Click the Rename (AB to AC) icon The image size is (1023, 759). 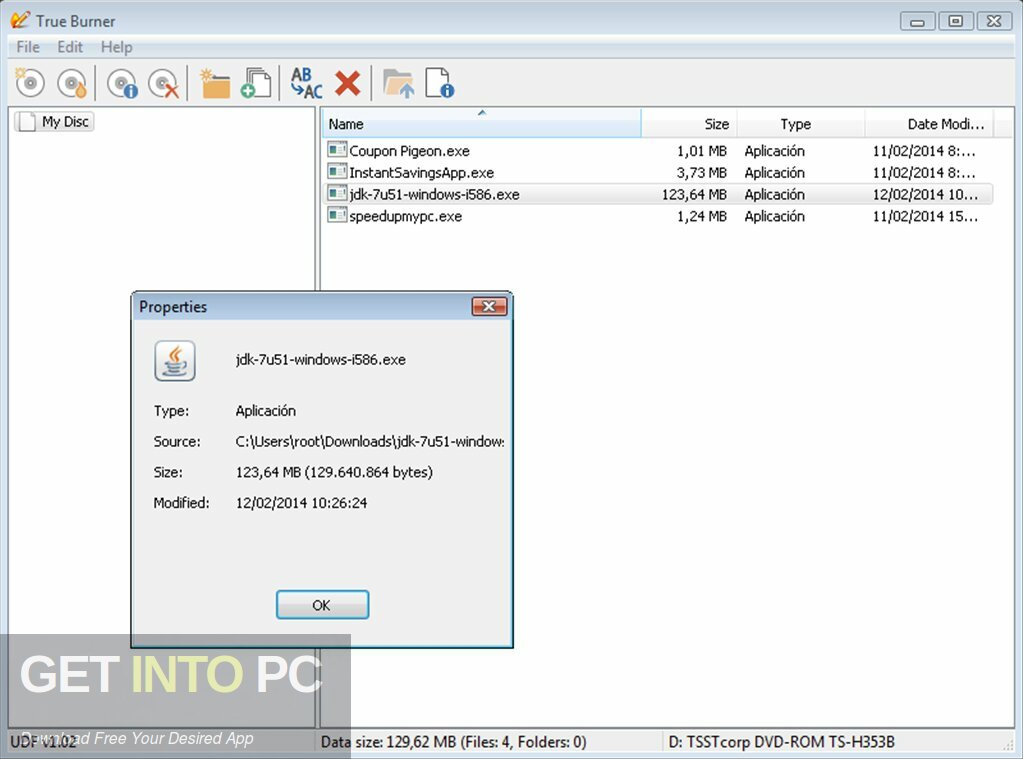tap(307, 84)
